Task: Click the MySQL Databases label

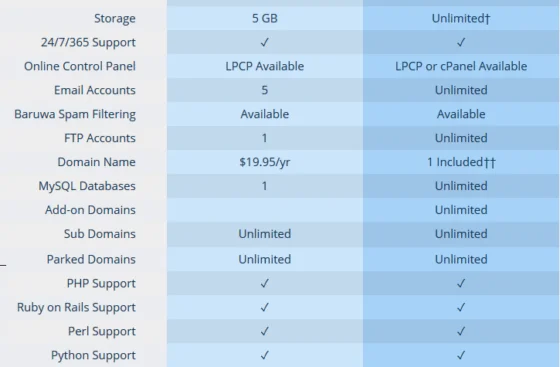Action: point(87,186)
